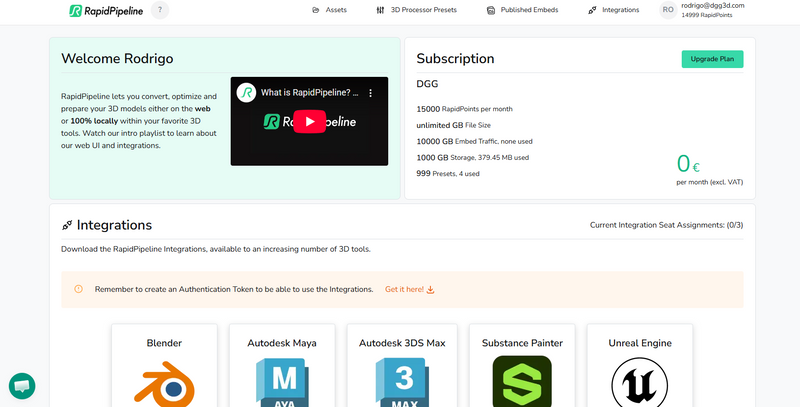
Task: Click the Integrations plug icon in navbar
Action: coord(592,10)
